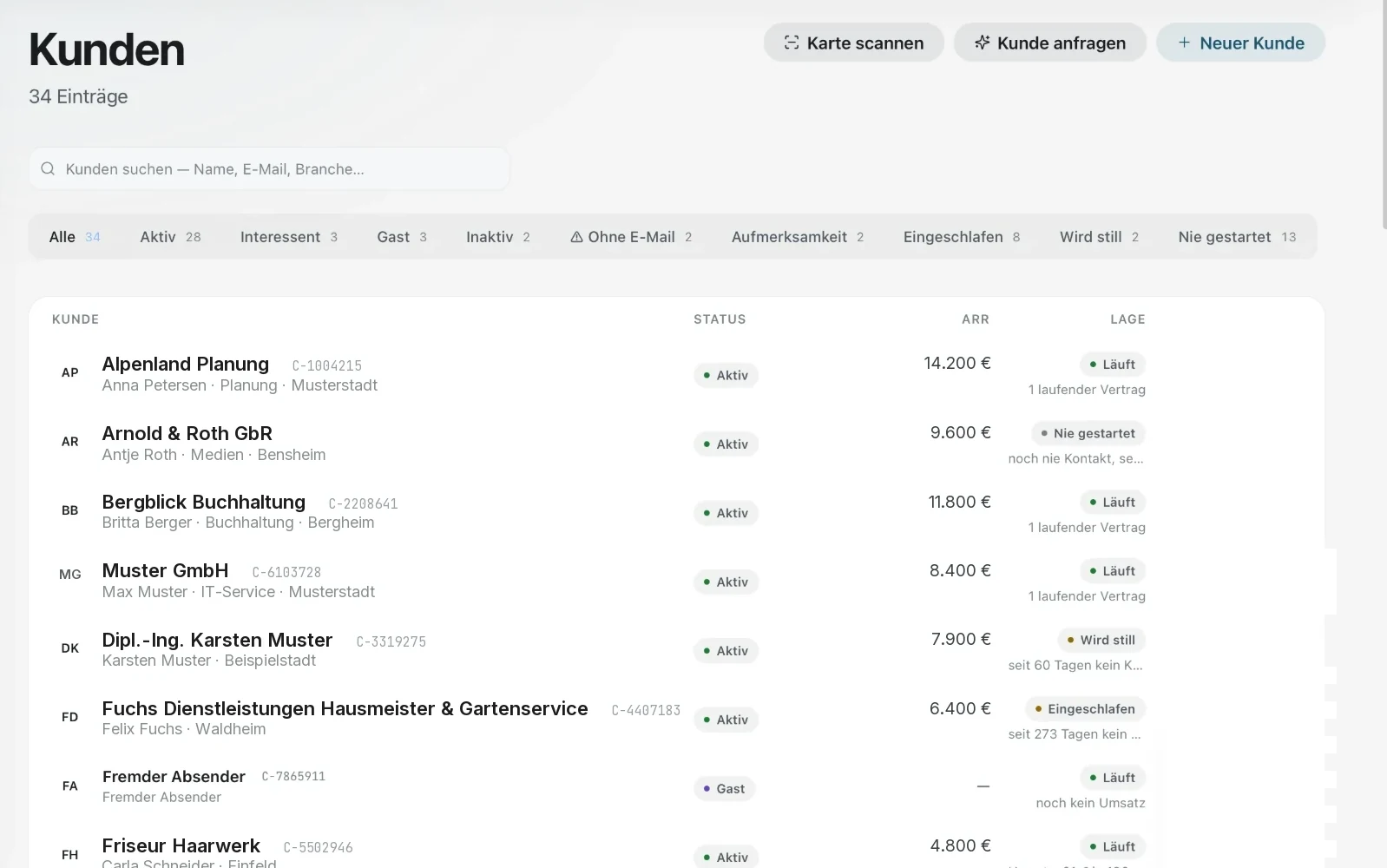The width and height of the screenshot is (1387, 868).
Task: Show the Eingeschlafen filter tab
Action: [x=962, y=237]
